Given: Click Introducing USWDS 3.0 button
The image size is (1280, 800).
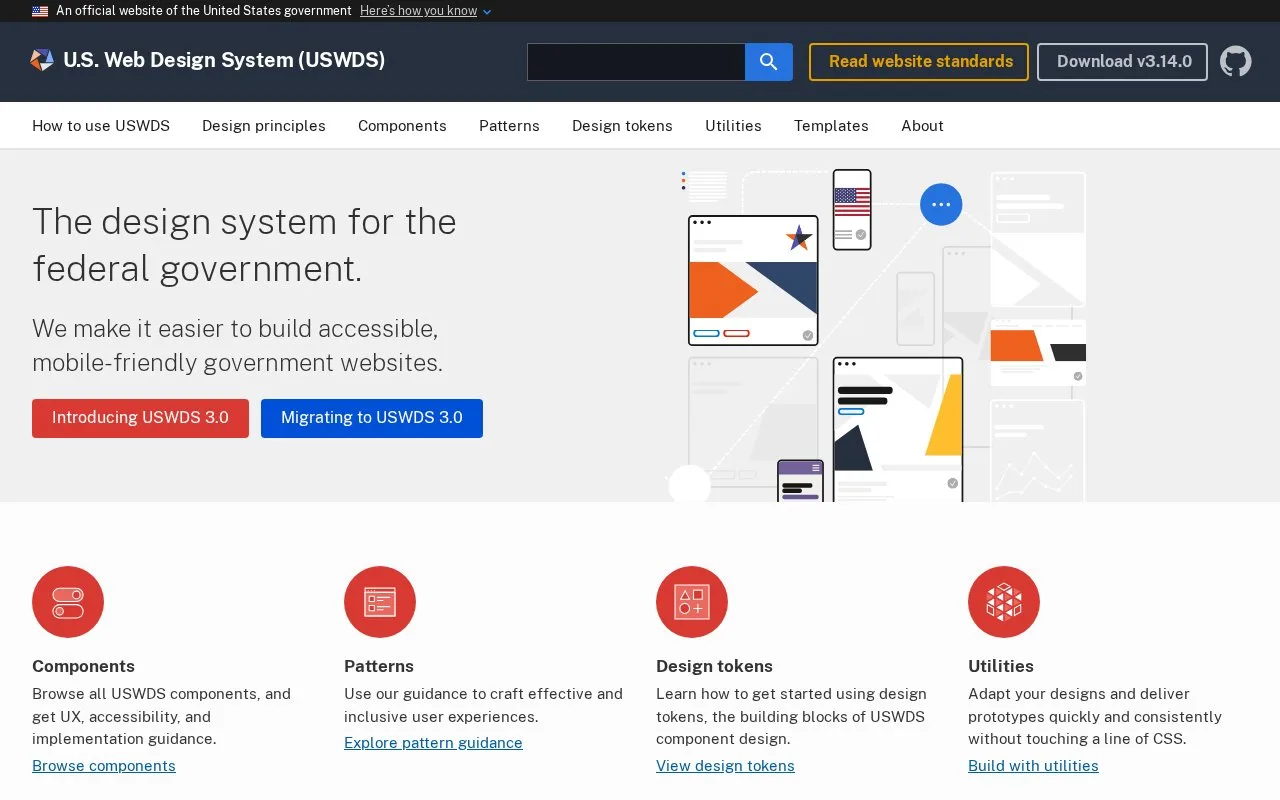Looking at the screenshot, I should coord(140,418).
